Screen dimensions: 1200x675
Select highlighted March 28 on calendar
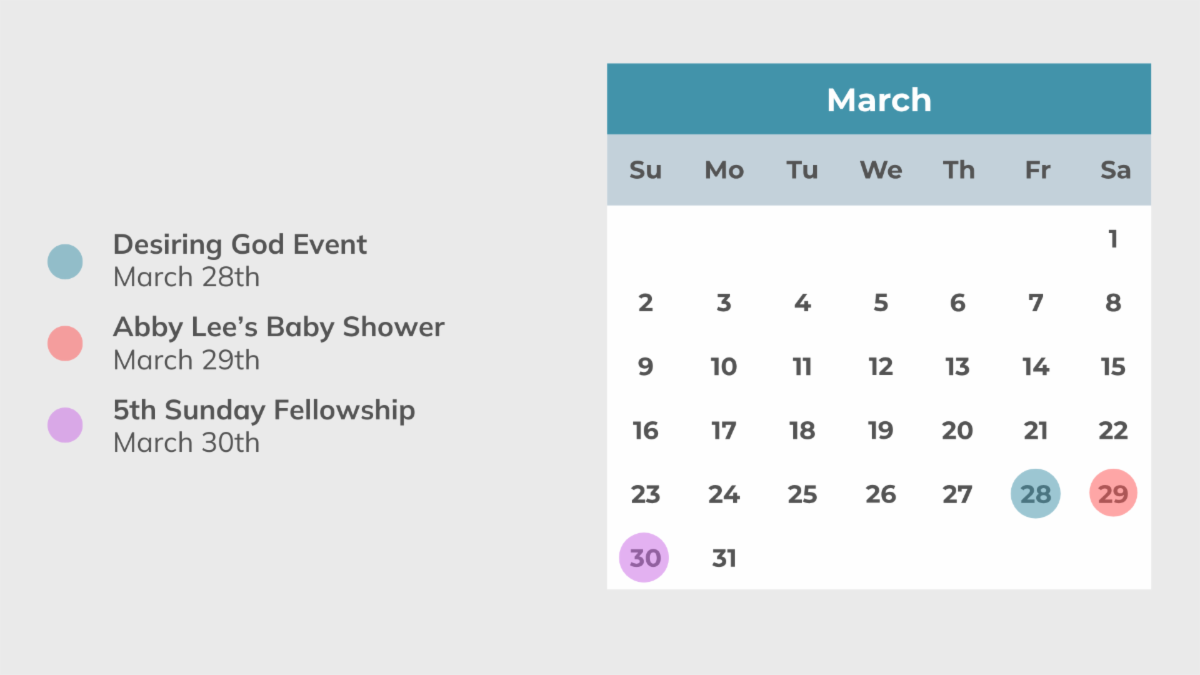(1035, 494)
